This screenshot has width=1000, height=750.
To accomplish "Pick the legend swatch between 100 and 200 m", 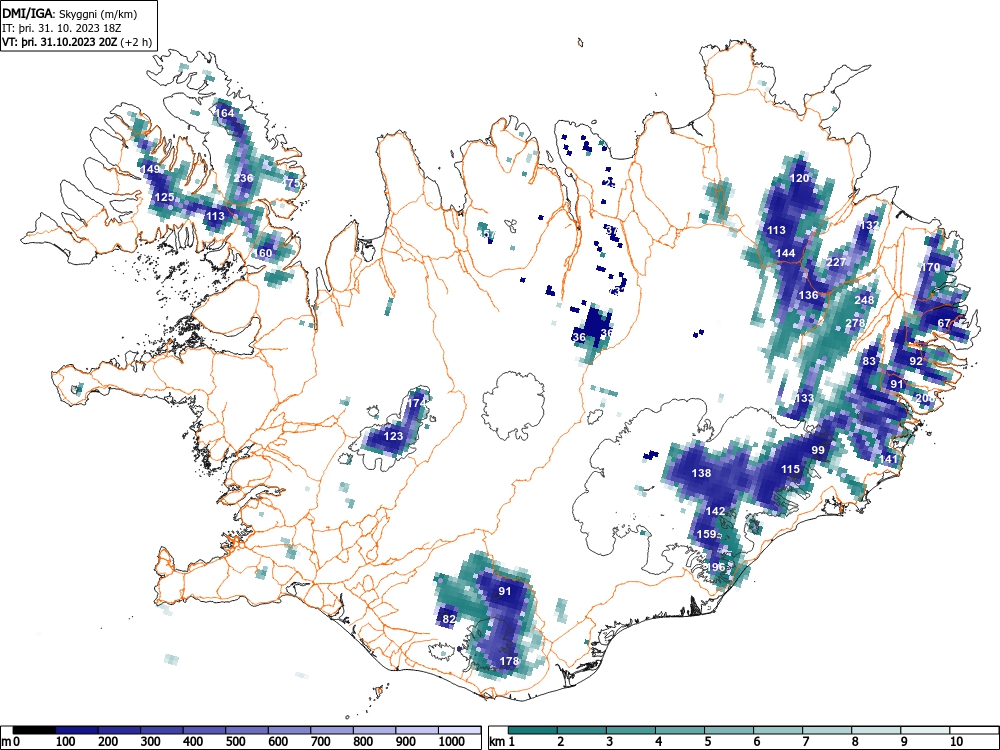I will 77,730.
